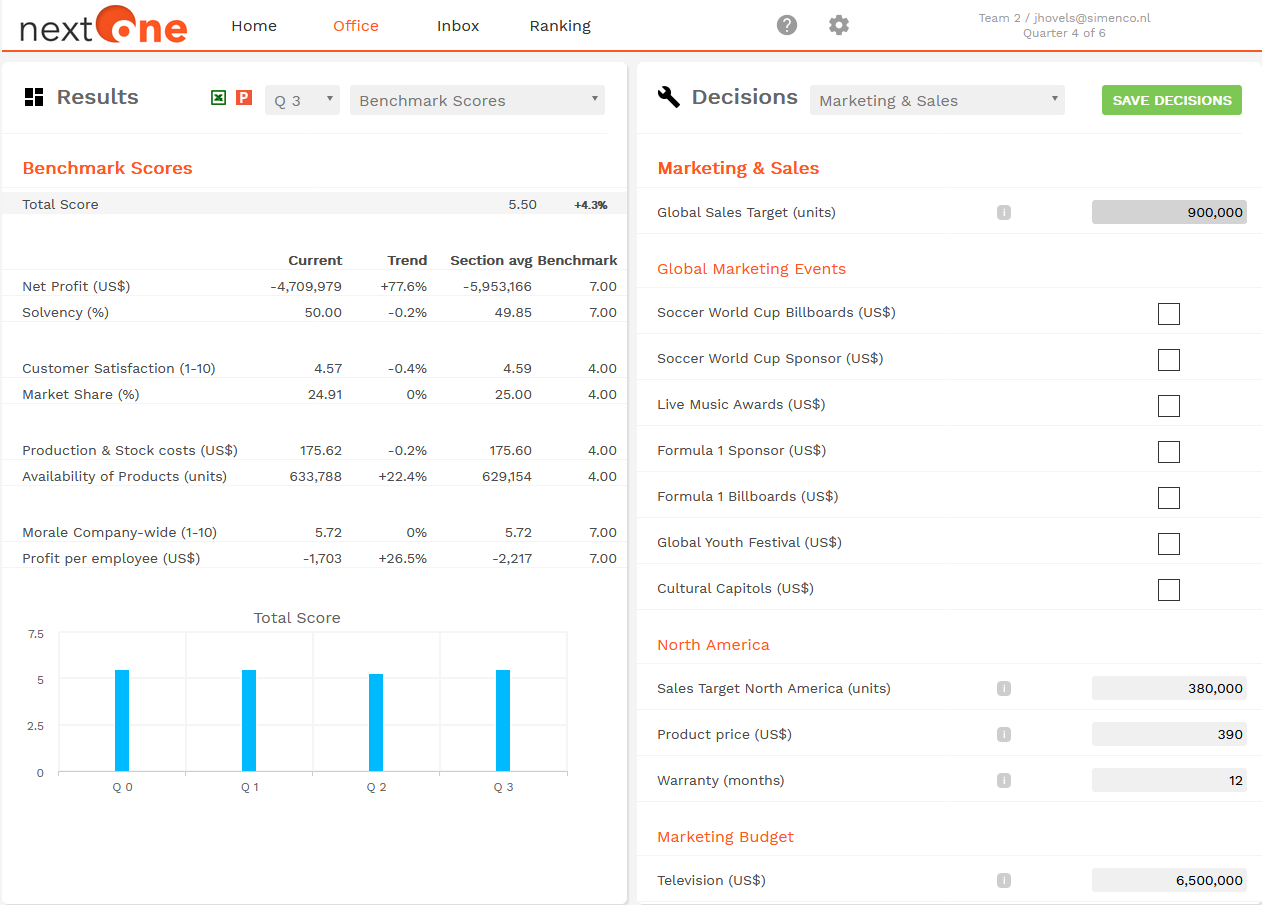Viewport: 1262px width, 905px height.
Task: Click the help question mark icon
Action: (x=787, y=25)
